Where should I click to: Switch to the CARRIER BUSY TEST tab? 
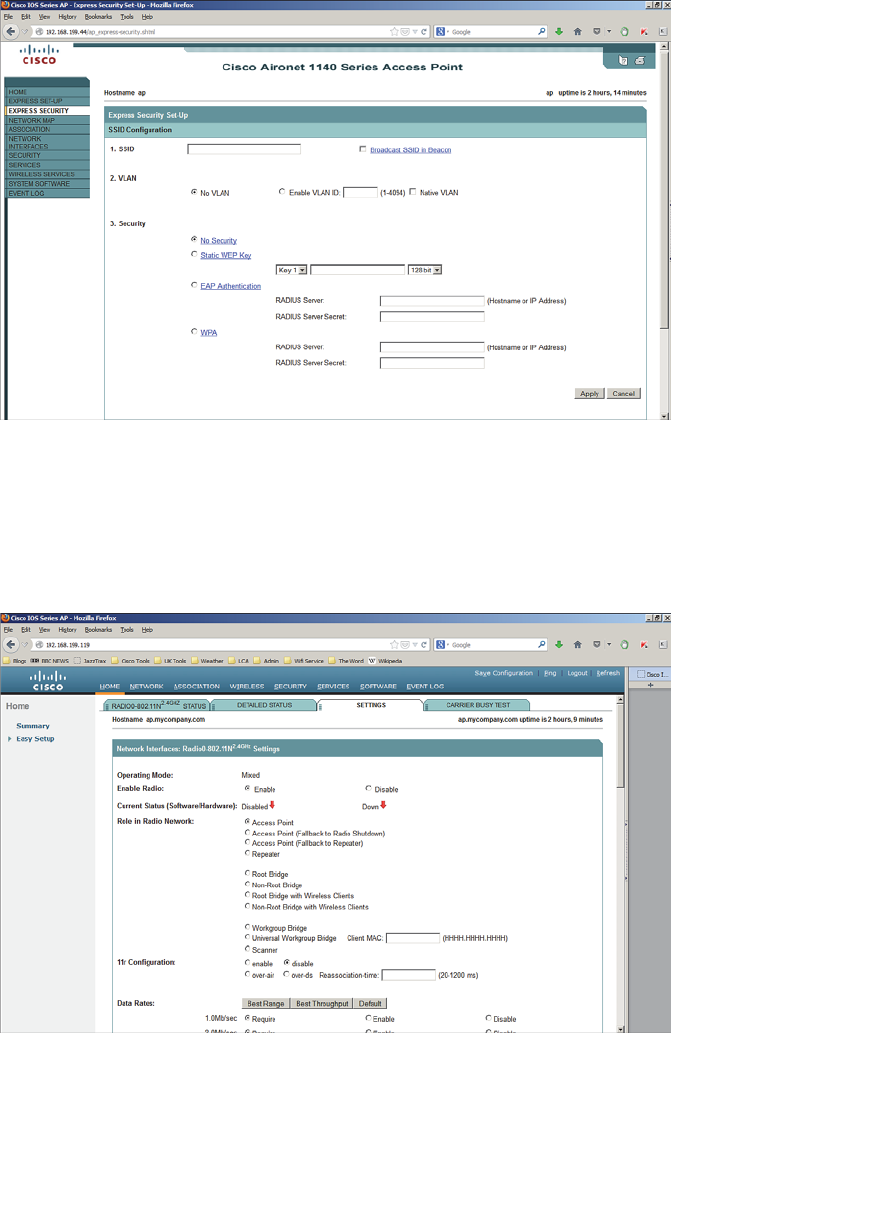[x=478, y=705]
